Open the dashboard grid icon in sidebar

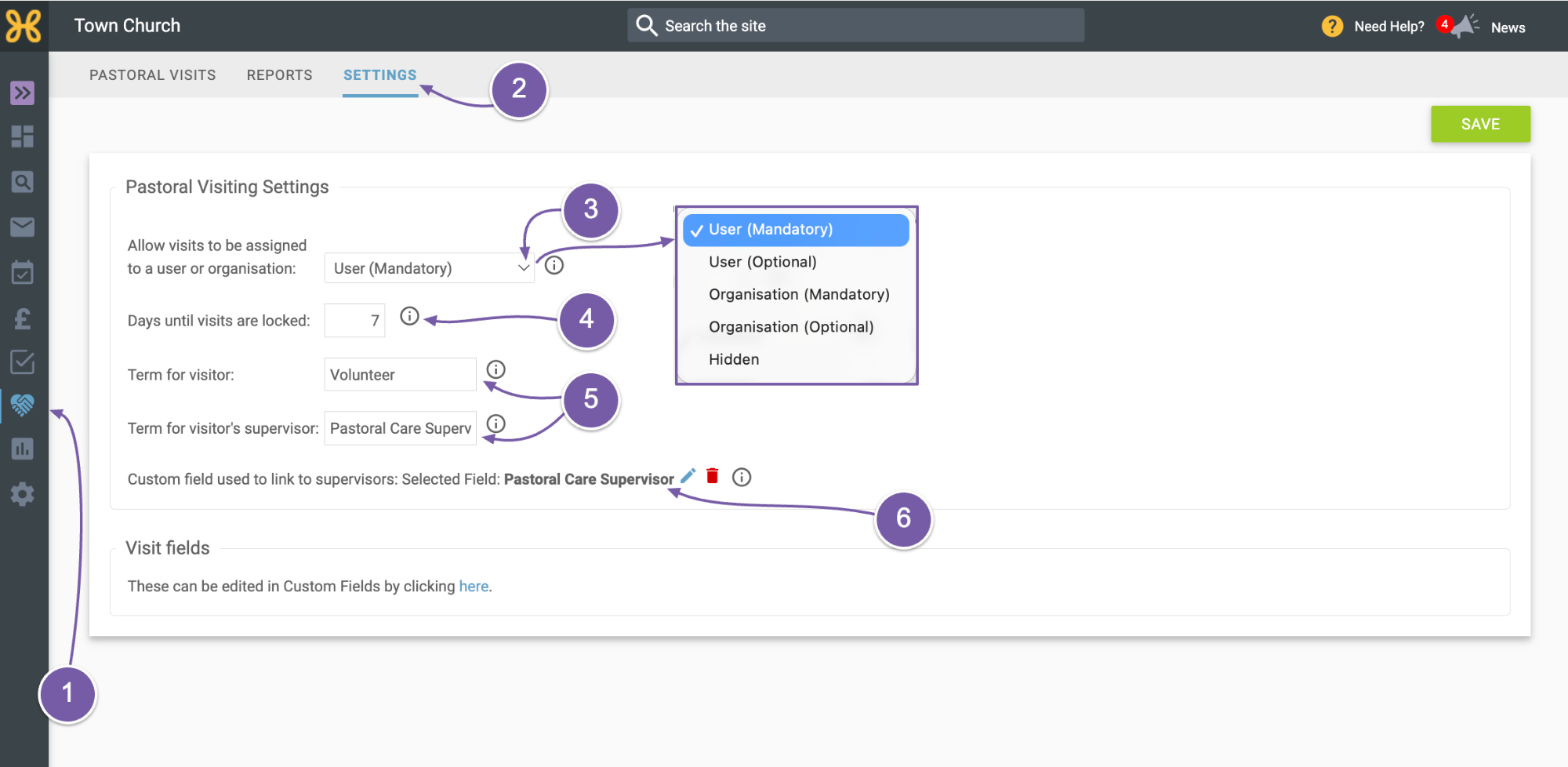click(23, 136)
